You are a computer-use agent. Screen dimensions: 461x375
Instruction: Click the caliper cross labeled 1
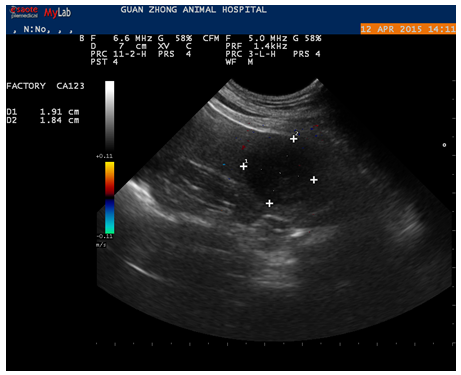point(244,166)
